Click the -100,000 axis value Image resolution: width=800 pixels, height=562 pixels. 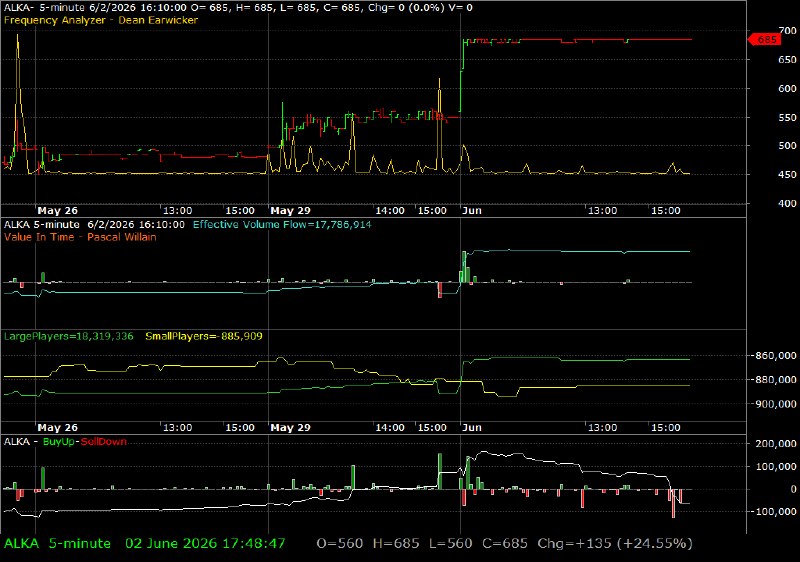click(x=774, y=512)
